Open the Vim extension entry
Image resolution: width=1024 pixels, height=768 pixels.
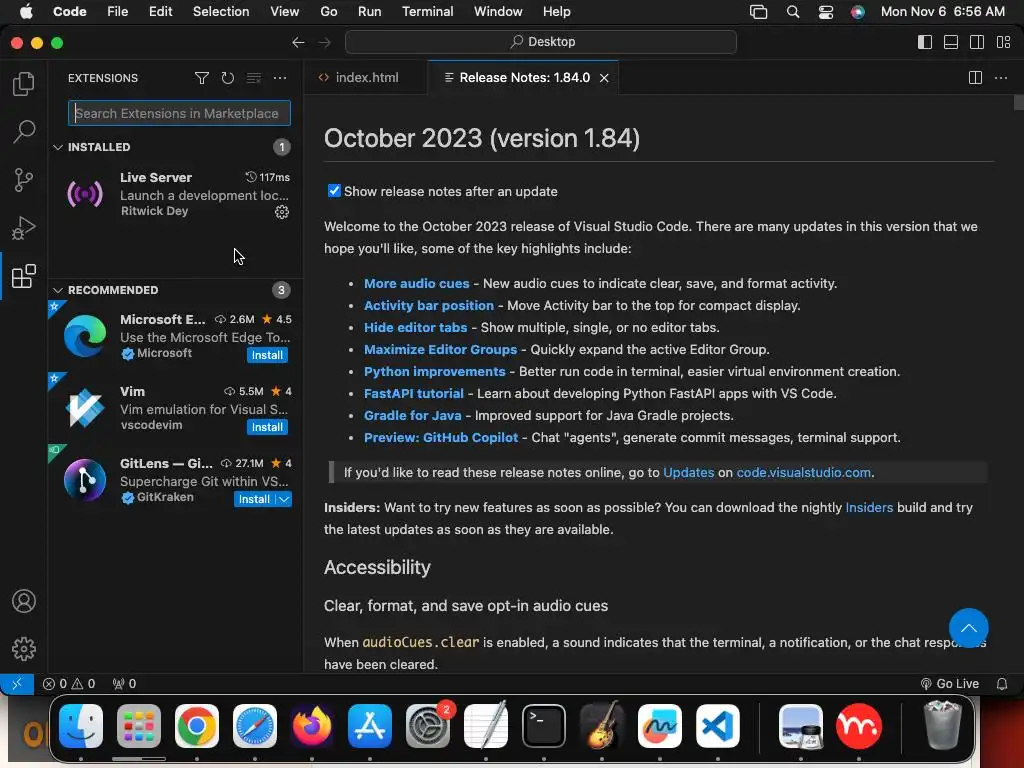click(x=175, y=408)
